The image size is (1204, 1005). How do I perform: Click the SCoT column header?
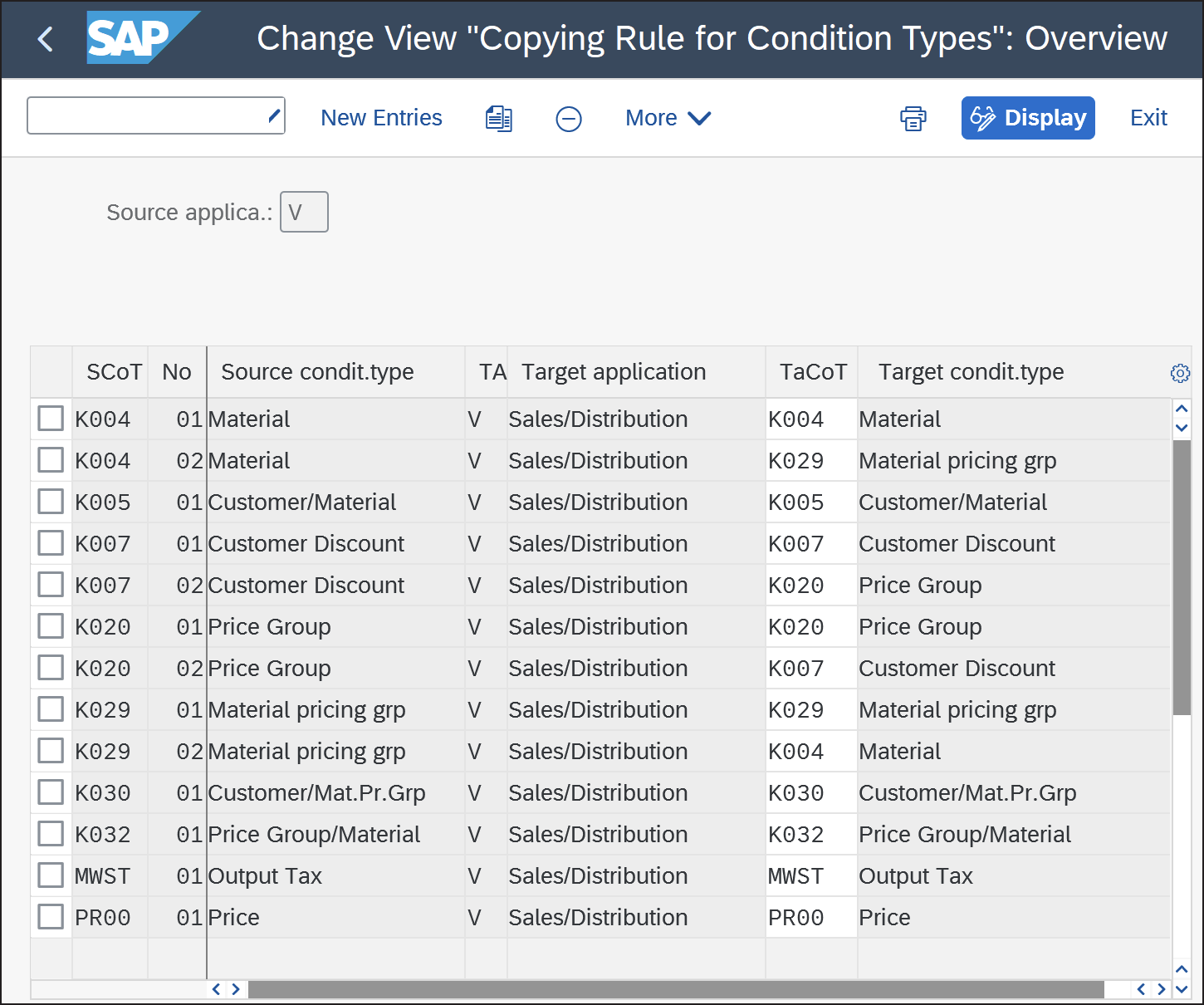tap(110, 372)
